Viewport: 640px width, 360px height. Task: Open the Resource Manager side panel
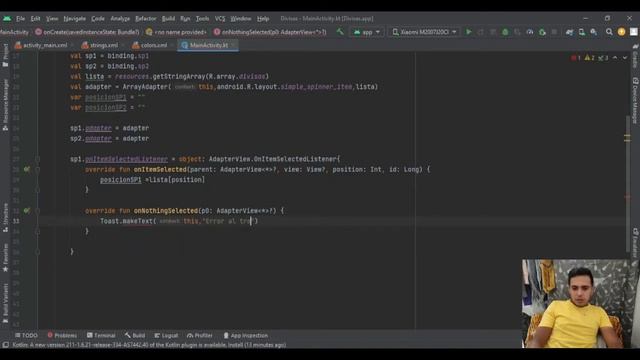click(5, 105)
